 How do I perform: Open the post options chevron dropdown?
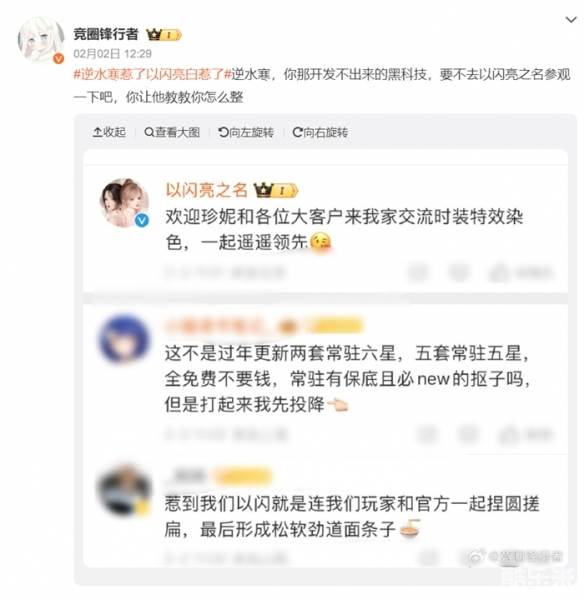[571, 19]
